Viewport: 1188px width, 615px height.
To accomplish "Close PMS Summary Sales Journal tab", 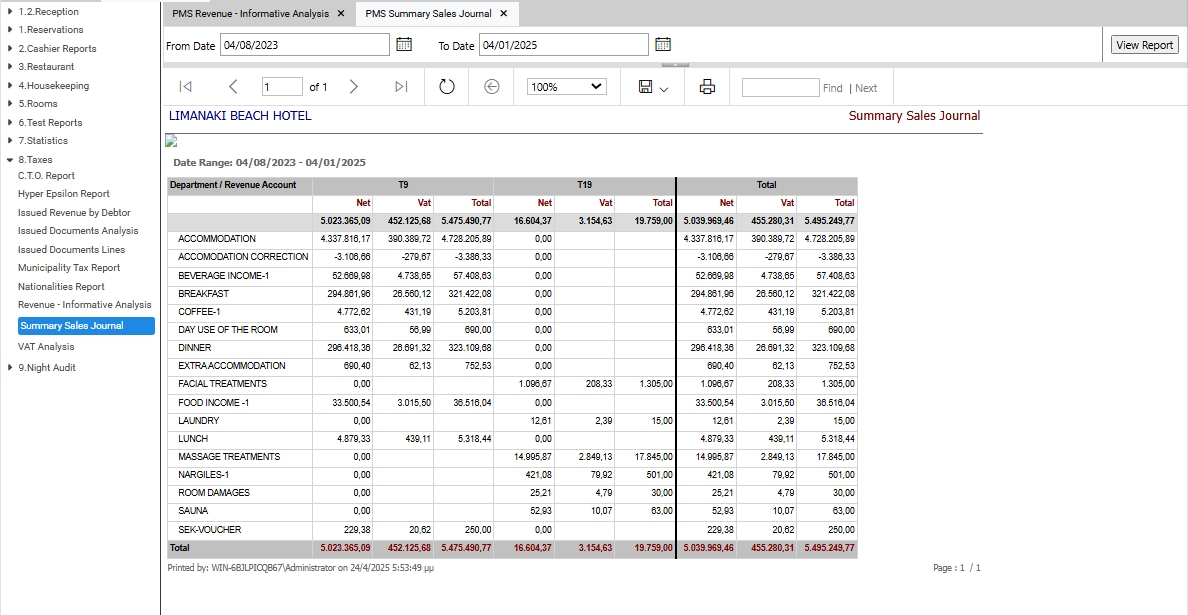I will [x=503, y=14].
